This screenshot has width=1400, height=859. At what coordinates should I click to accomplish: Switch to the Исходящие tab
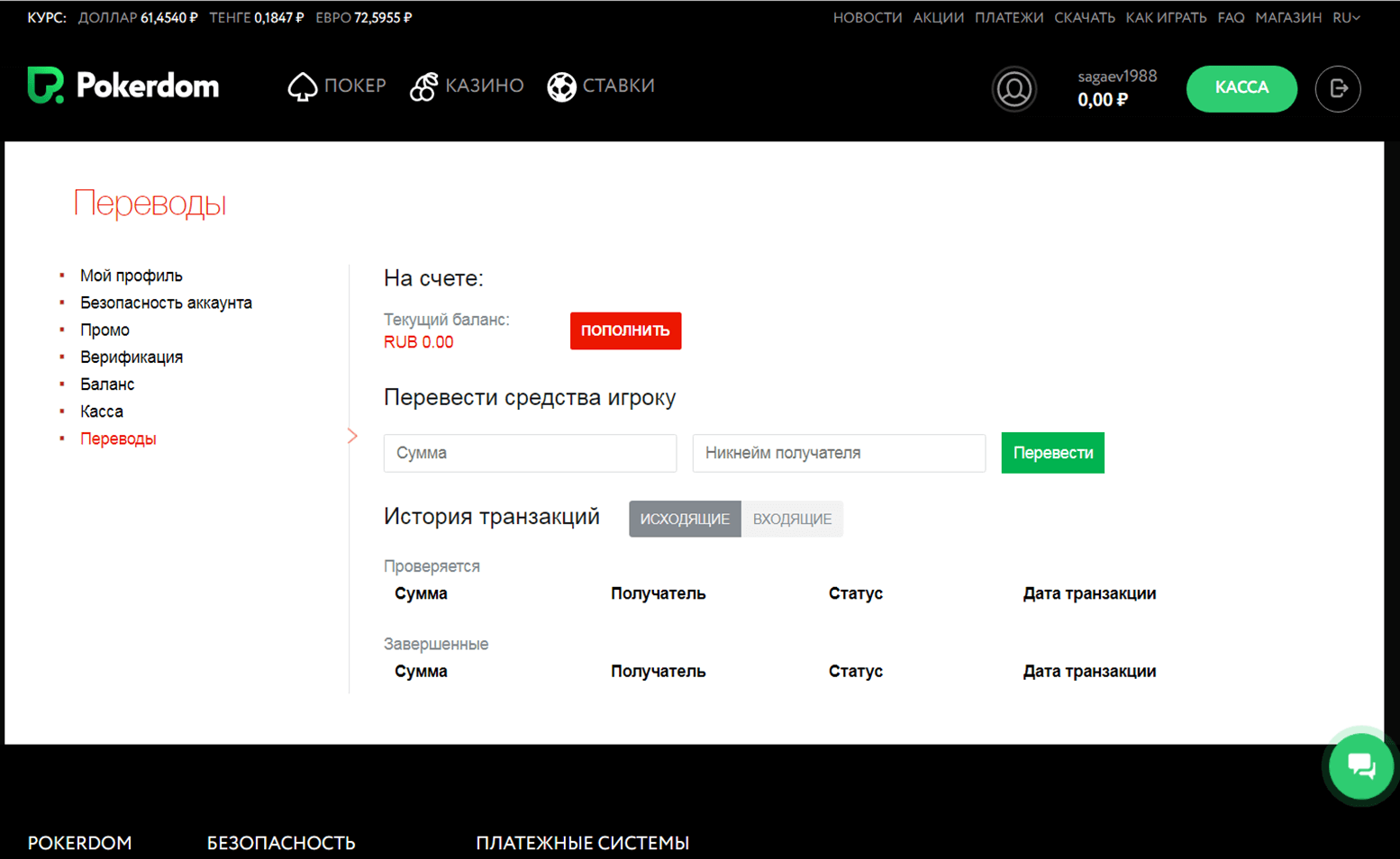tap(685, 519)
